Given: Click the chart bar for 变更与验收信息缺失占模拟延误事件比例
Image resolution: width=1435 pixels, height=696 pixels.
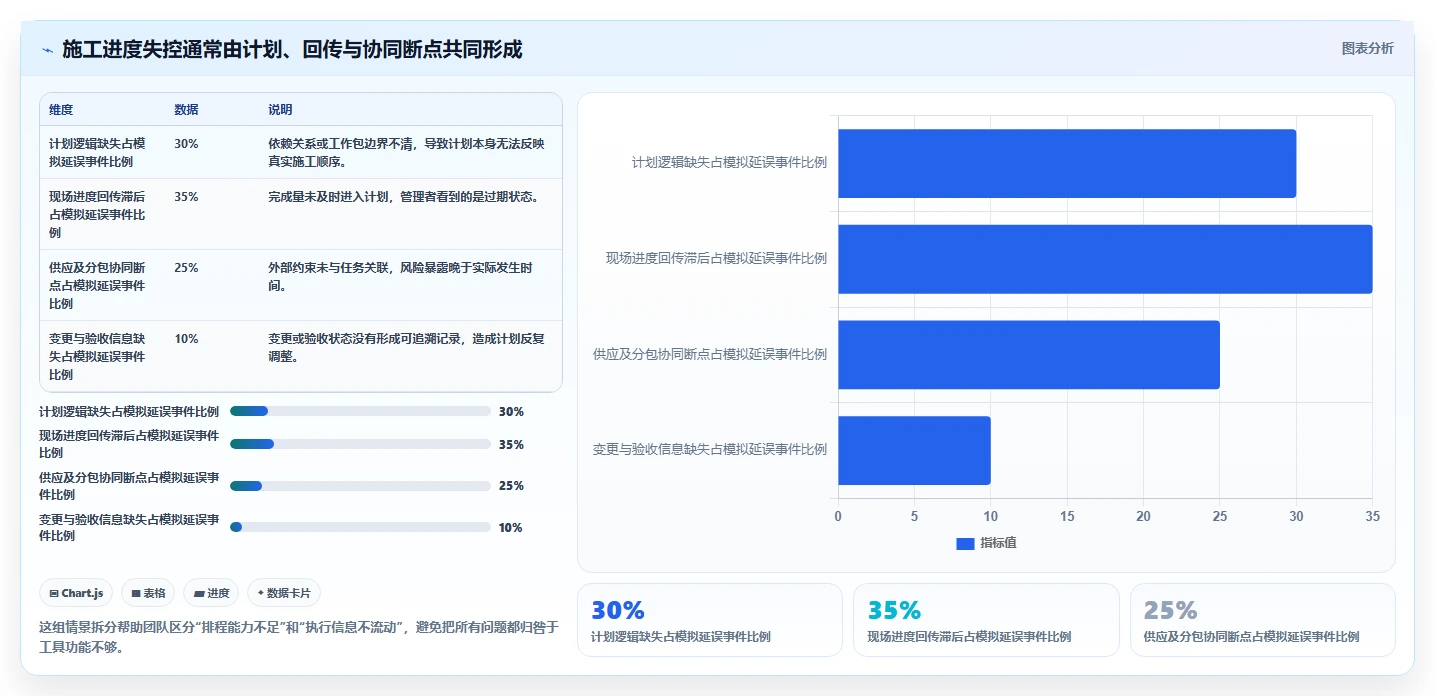Looking at the screenshot, I should coord(914,451).
